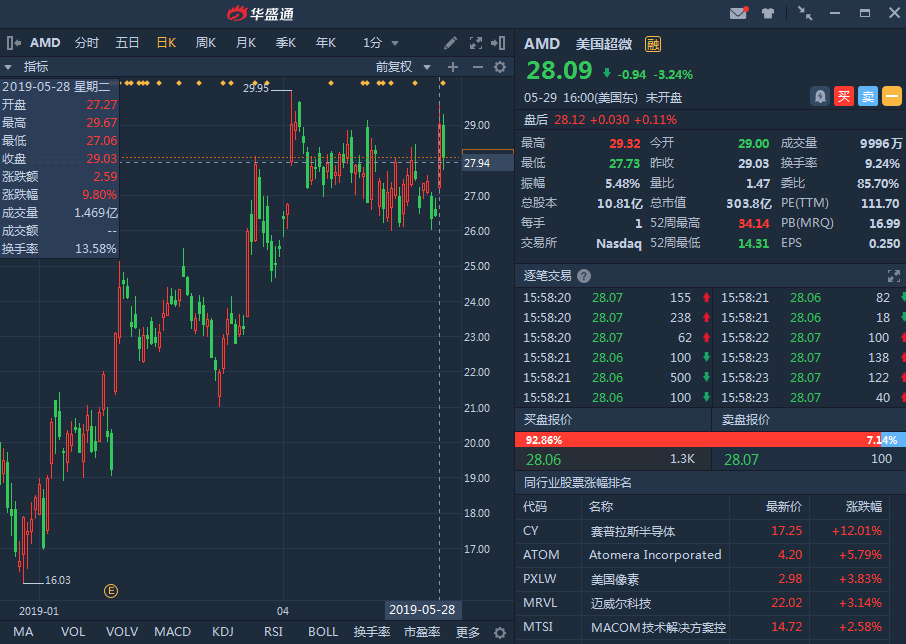Zoom out chart with minus icon

[x=476, y=67]
